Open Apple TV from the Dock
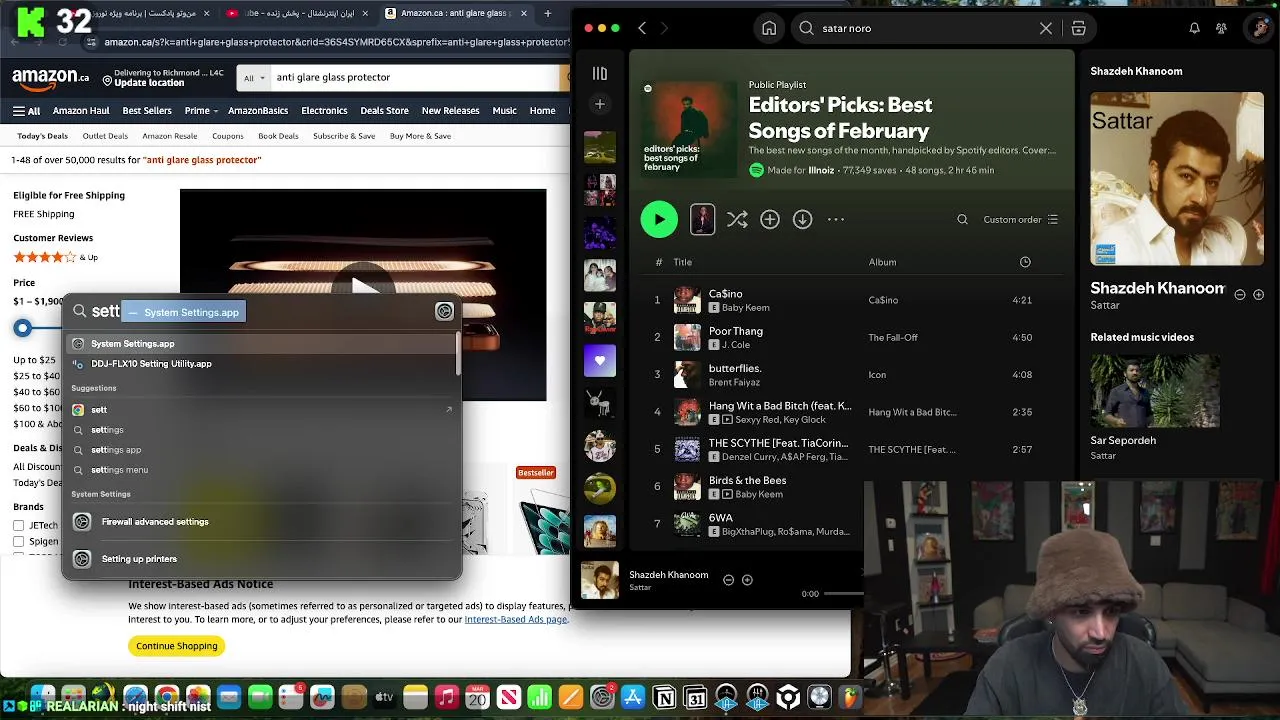1280x720 pixels. point(384,697)
